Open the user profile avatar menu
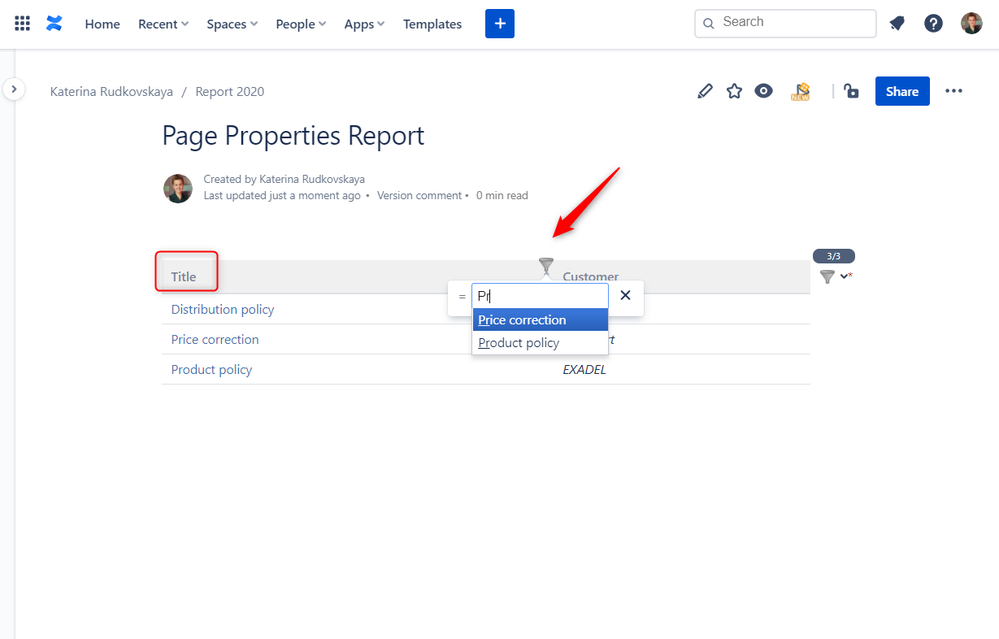 point(972,24)
